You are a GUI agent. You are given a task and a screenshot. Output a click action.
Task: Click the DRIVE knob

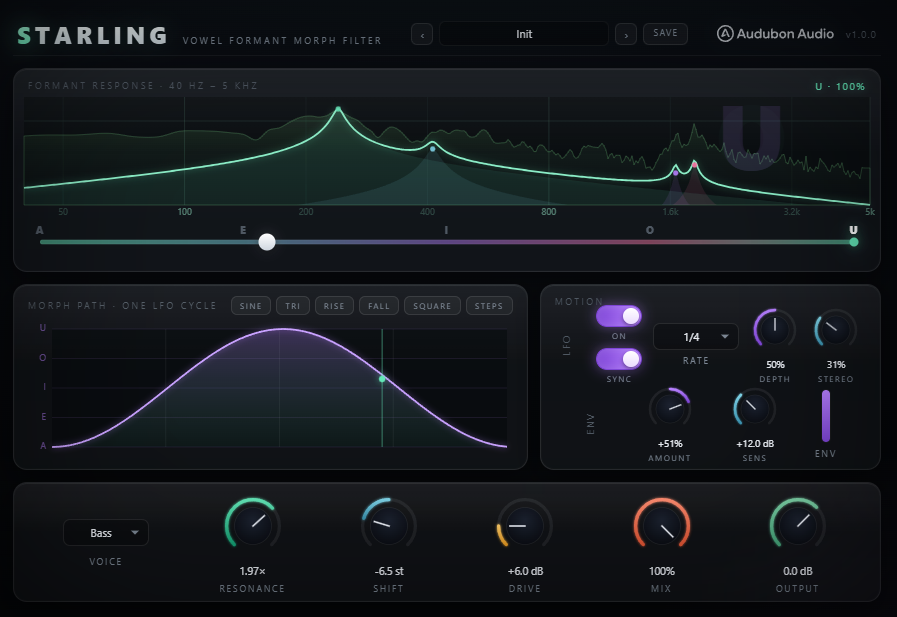[525, 526]
